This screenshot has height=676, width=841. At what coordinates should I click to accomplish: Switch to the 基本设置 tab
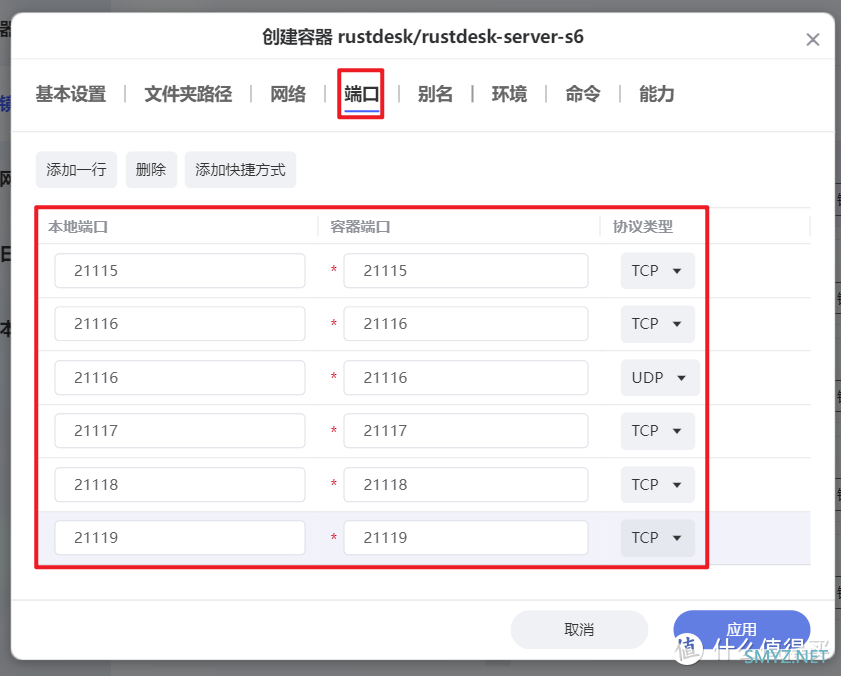click(71, 94)
